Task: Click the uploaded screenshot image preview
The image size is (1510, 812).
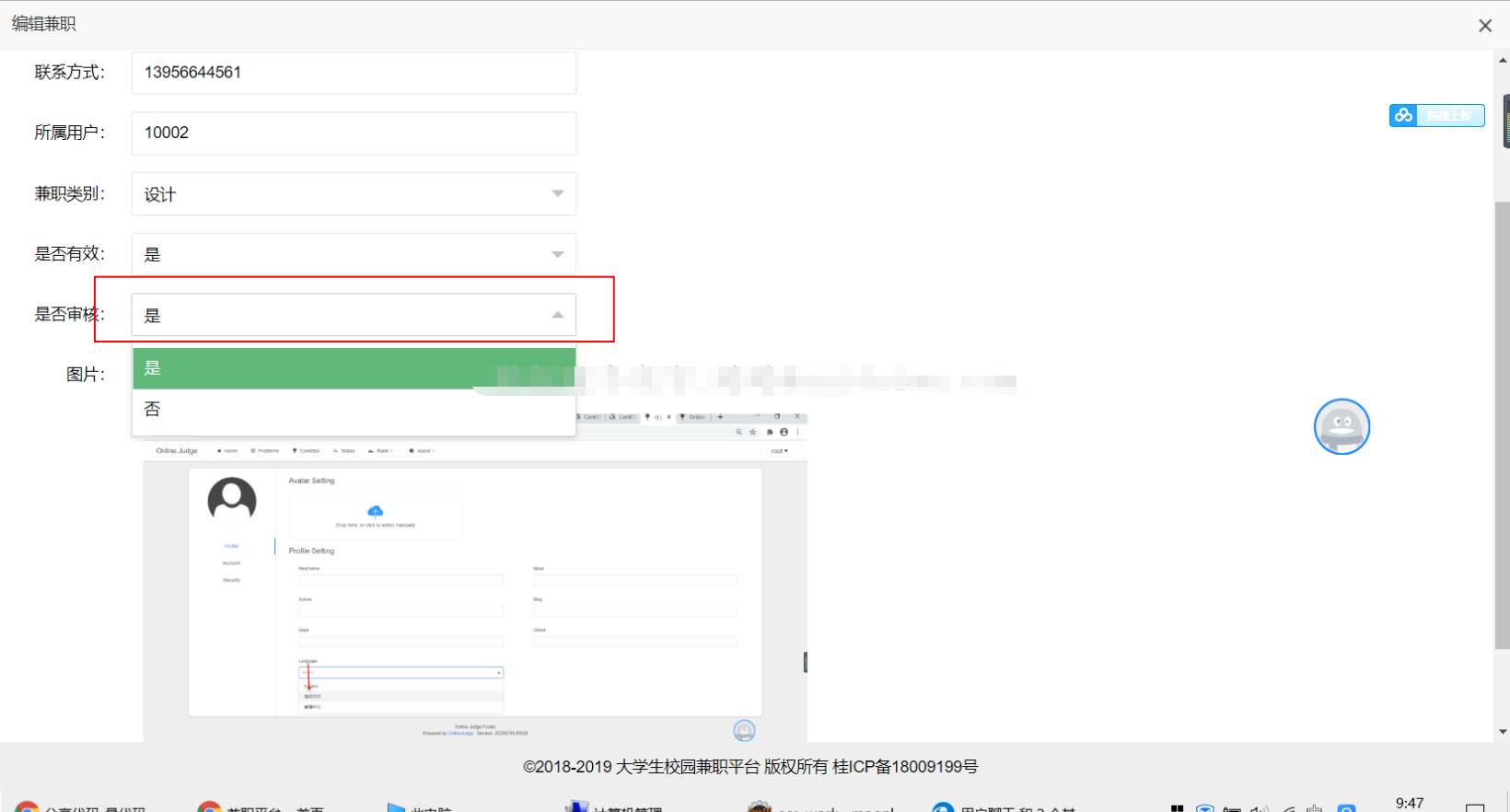Action: pyautogui.click(x=475, y=575)
